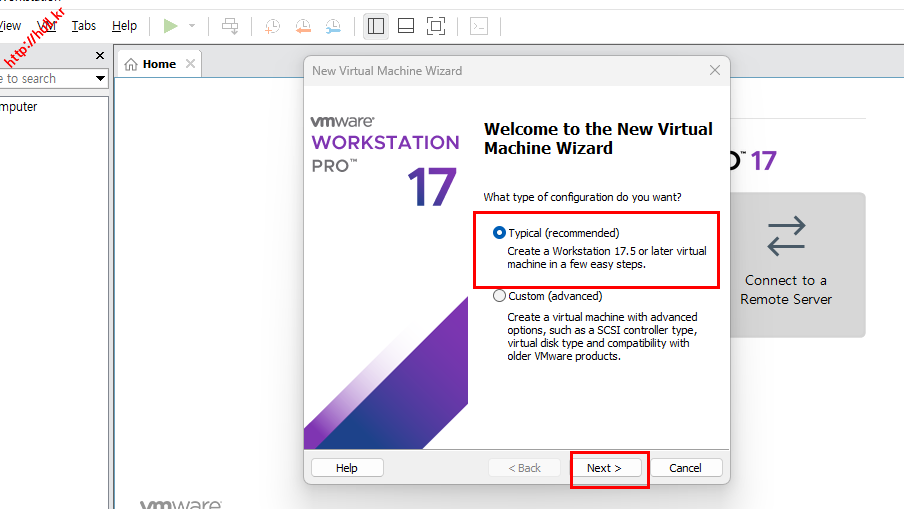The image size is (904, 509).
Task: Open the View menu
Action: coord(10,26)
